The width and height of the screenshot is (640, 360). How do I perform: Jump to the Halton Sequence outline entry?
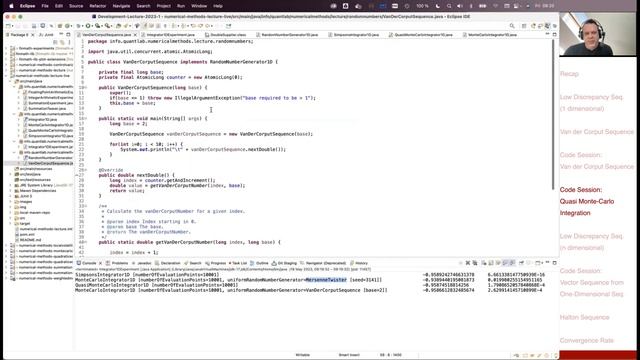[584, 317]
